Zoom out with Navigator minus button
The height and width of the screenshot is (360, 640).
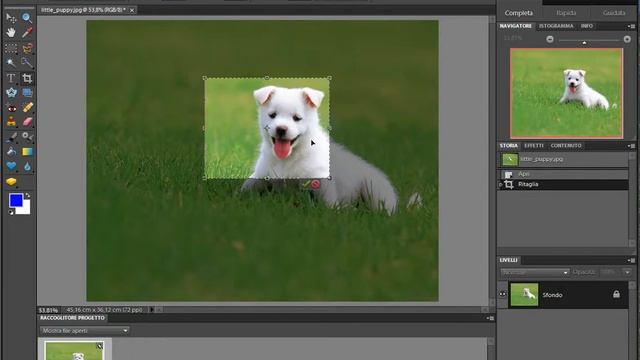(x=550, y=39)
